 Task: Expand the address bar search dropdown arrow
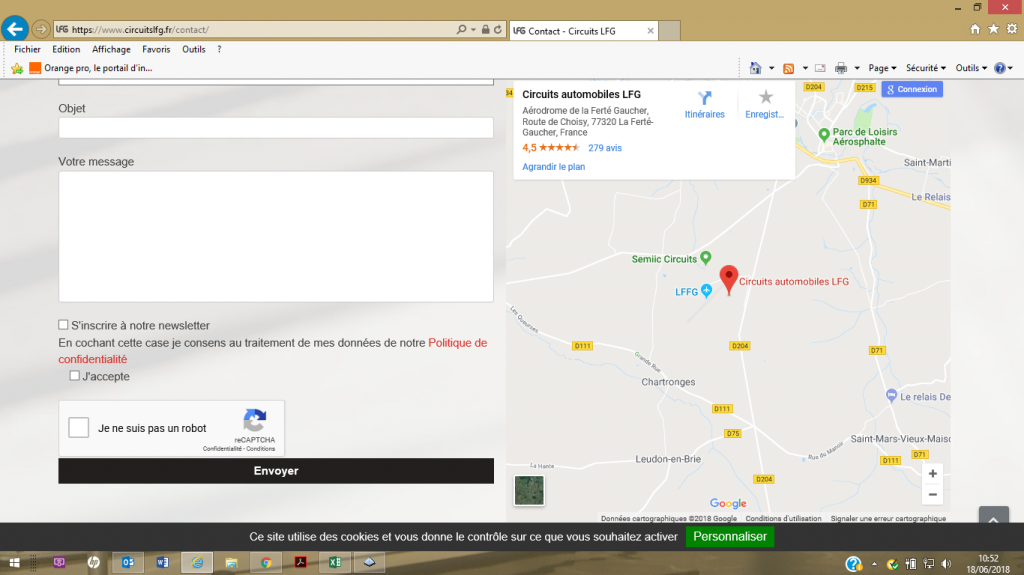(473, 29)
